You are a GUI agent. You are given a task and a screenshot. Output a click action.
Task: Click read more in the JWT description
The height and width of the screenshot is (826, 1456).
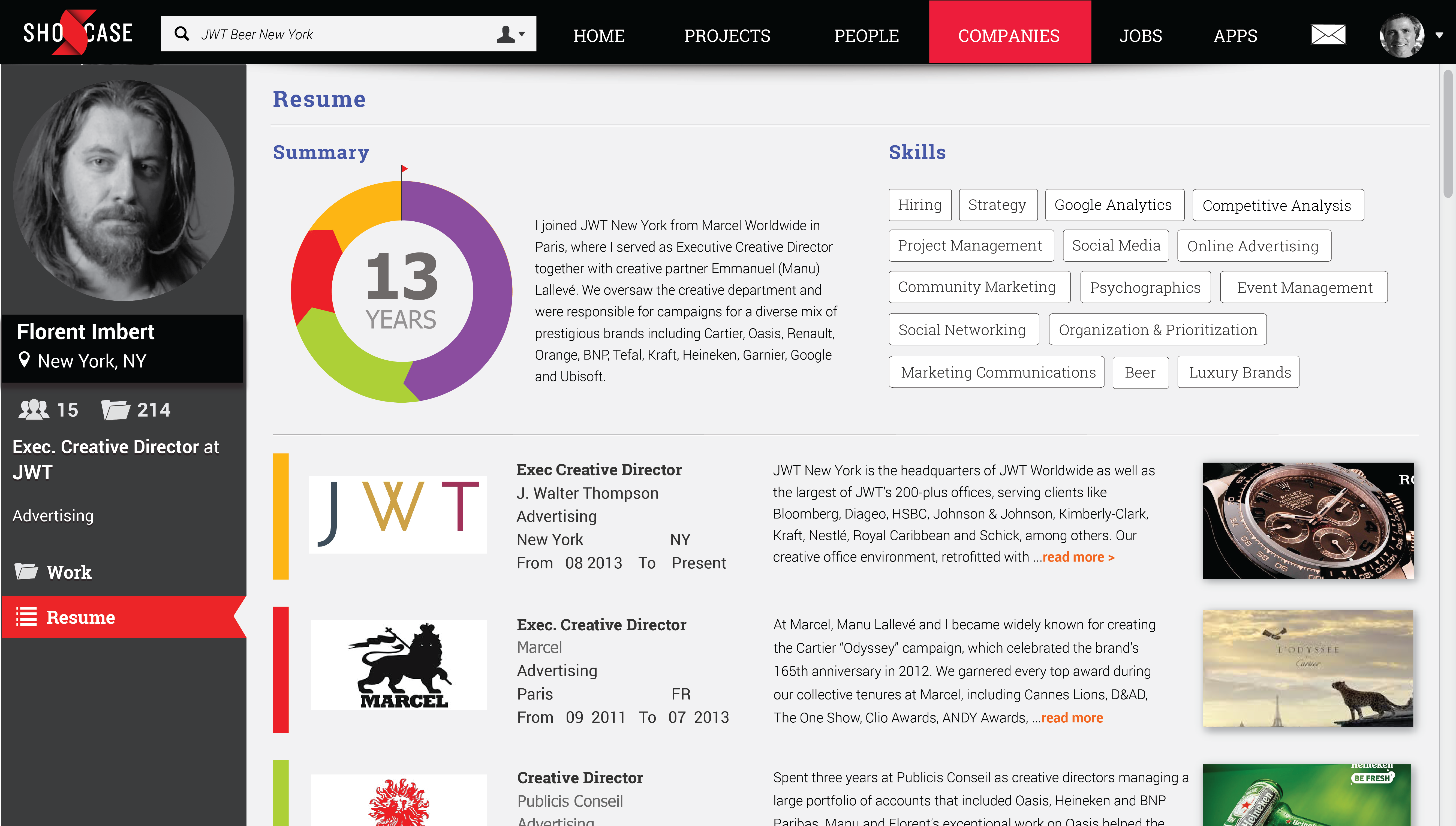tap(1078, 557)
